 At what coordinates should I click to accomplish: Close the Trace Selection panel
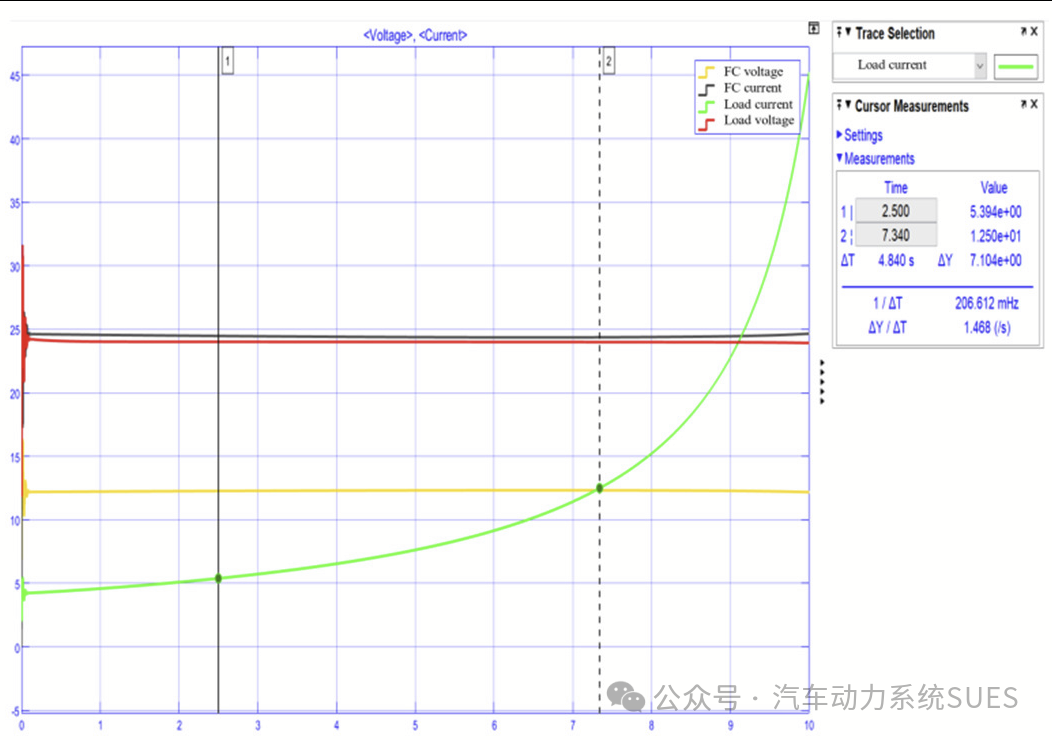coord(1034,31)
